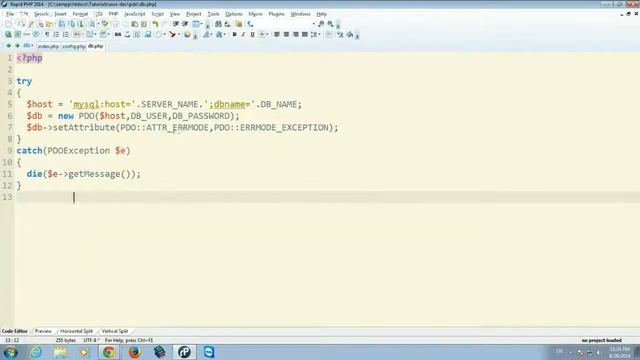Expand the dropdown next to the red arrow icon
The image size is (640, 360).
click(x=179, y=35)
